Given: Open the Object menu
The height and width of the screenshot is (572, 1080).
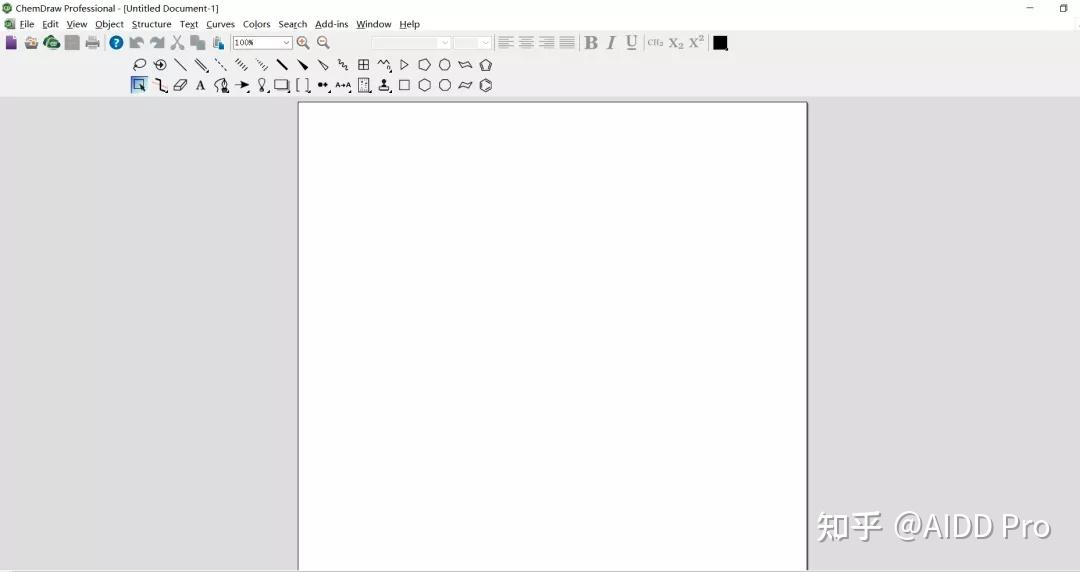Looking at the screenshot, I should (110, 24).
